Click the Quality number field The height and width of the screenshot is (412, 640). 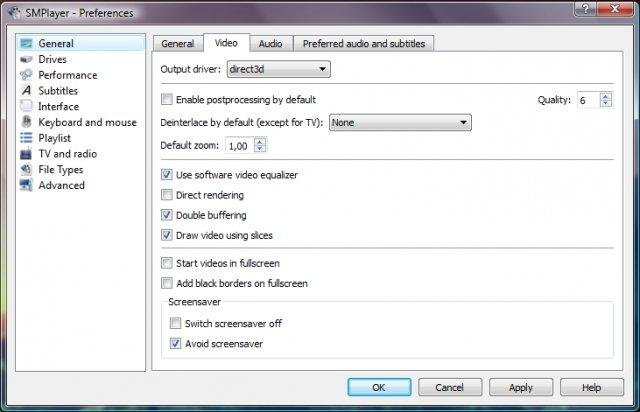589,100
